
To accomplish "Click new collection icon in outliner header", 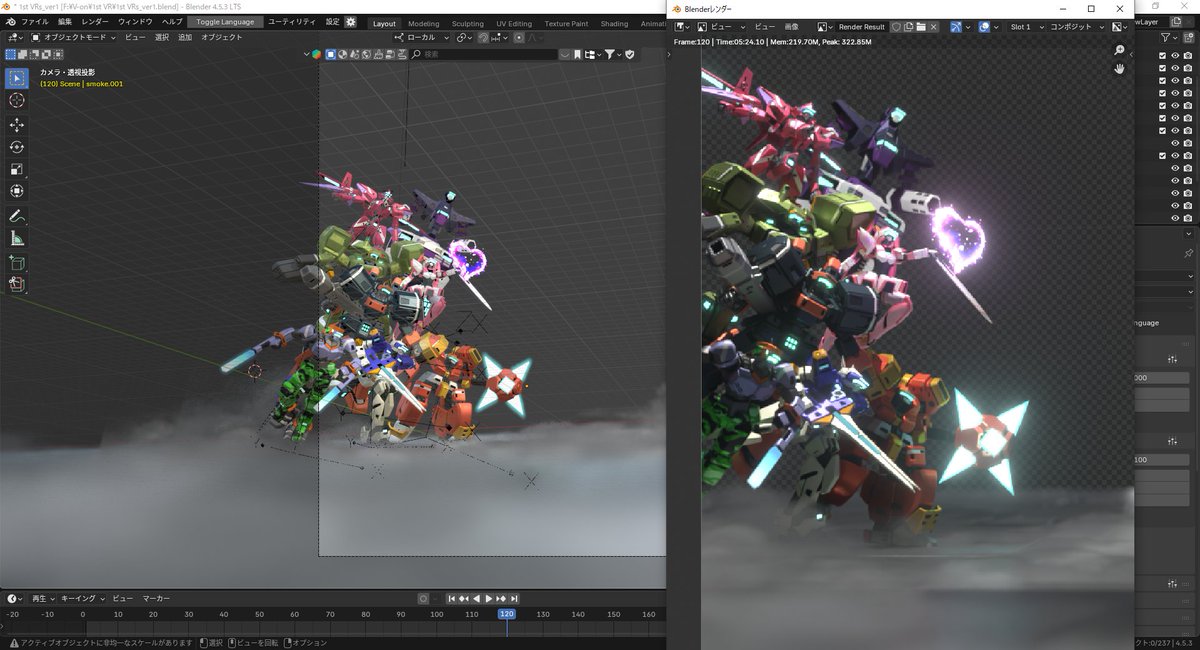I will pos(1189,37).
